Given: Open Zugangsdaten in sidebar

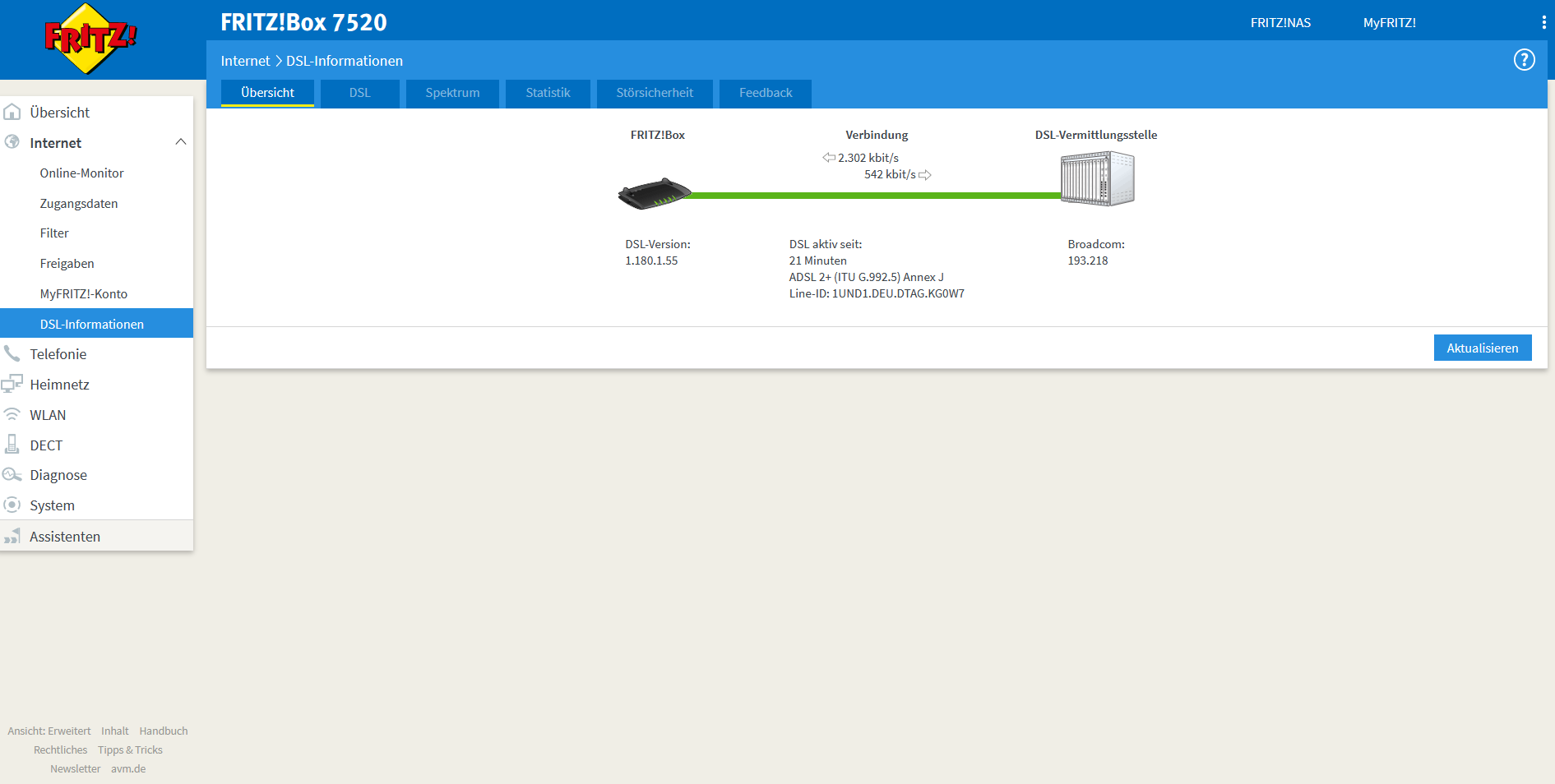Looking at the screenshot, I should (79, 204).
